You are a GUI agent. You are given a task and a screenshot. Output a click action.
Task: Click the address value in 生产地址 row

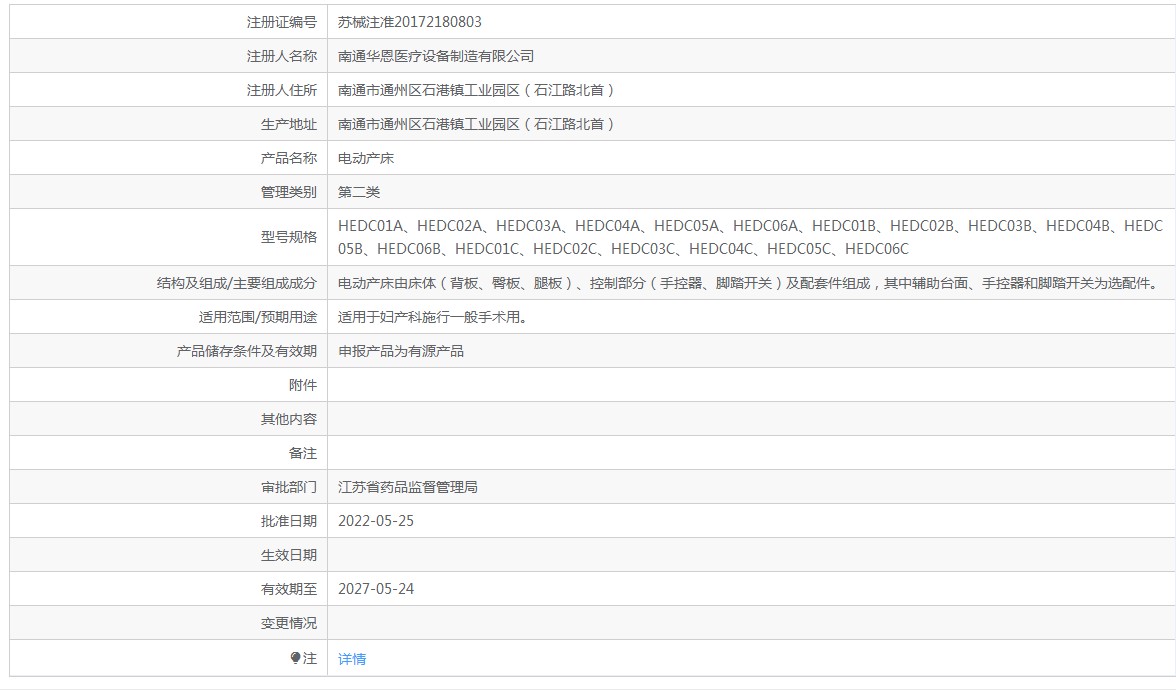(x=476, y=125)
